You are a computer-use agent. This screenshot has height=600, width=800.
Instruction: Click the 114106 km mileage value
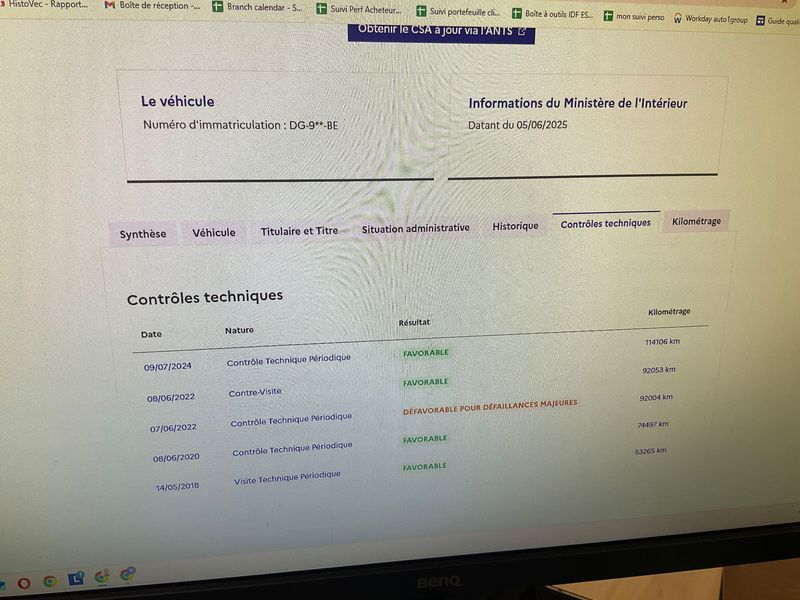pos(662,342)
